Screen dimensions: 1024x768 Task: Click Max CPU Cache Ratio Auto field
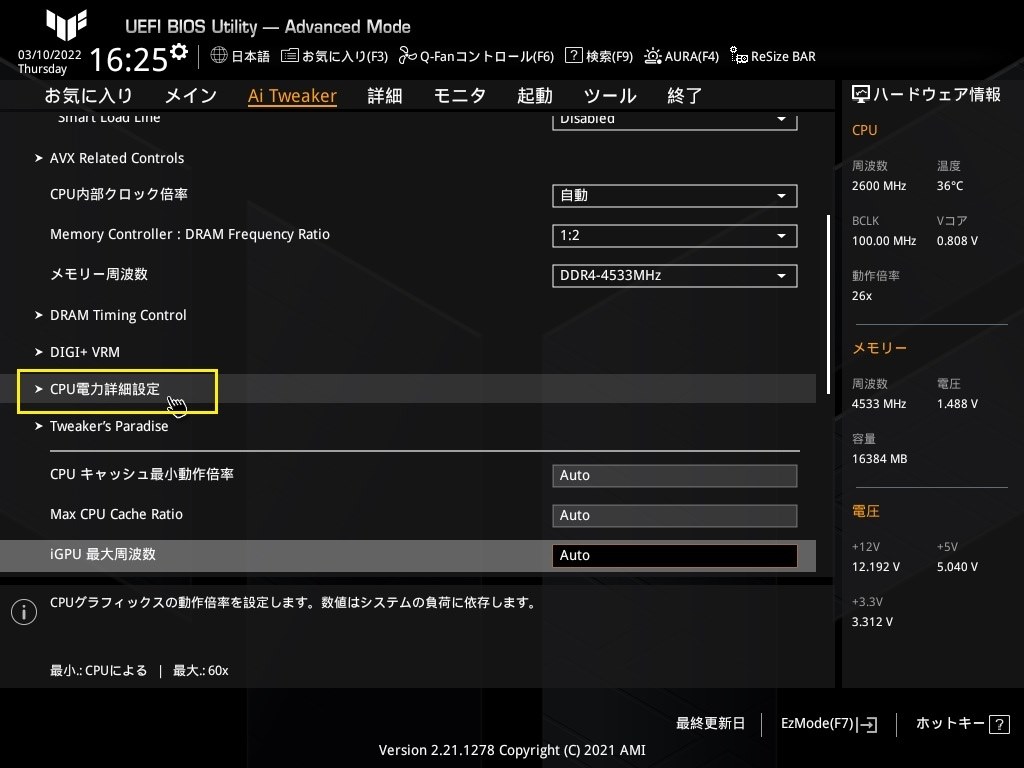point(675,515)
